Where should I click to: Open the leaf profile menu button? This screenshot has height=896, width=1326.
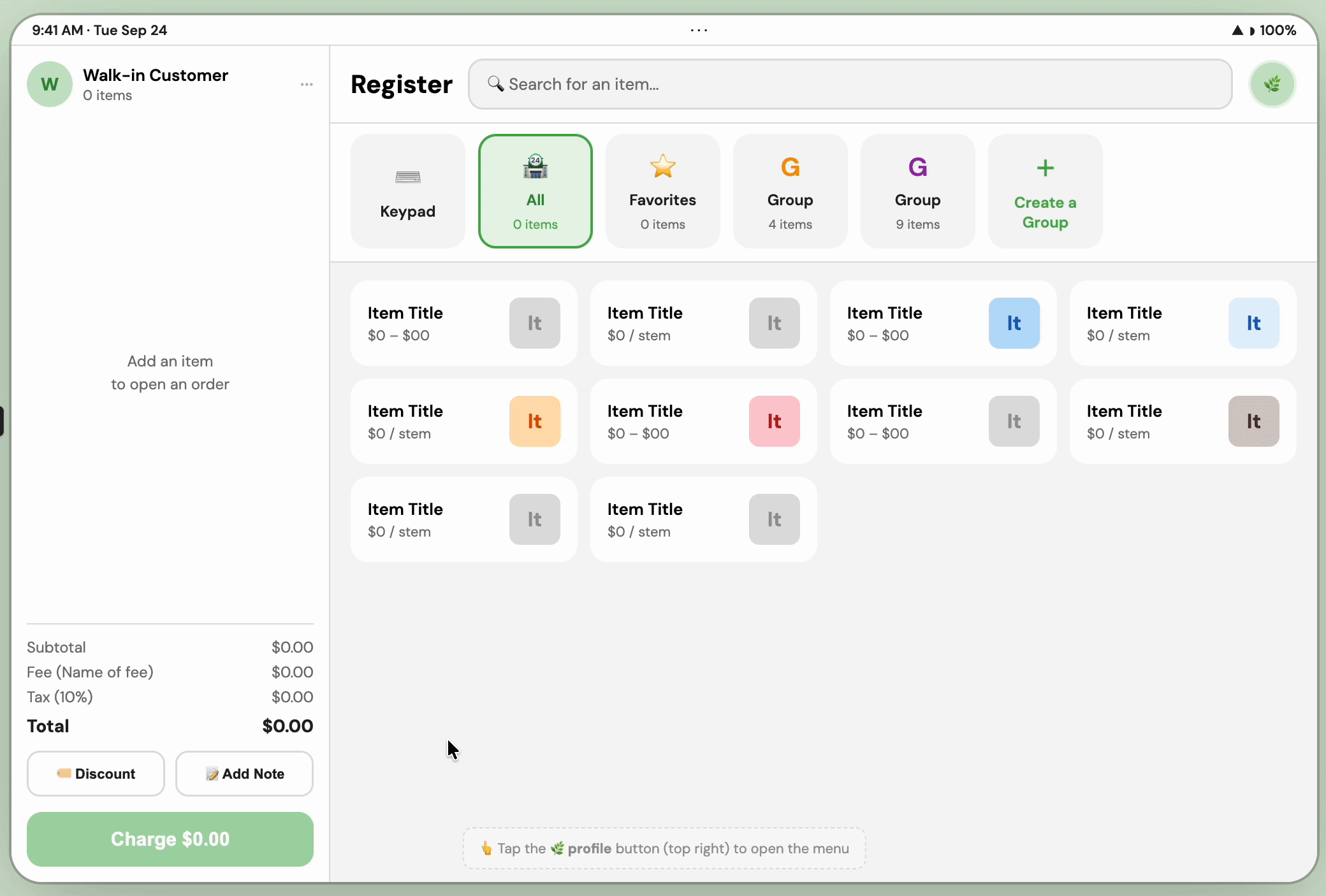1272,84
